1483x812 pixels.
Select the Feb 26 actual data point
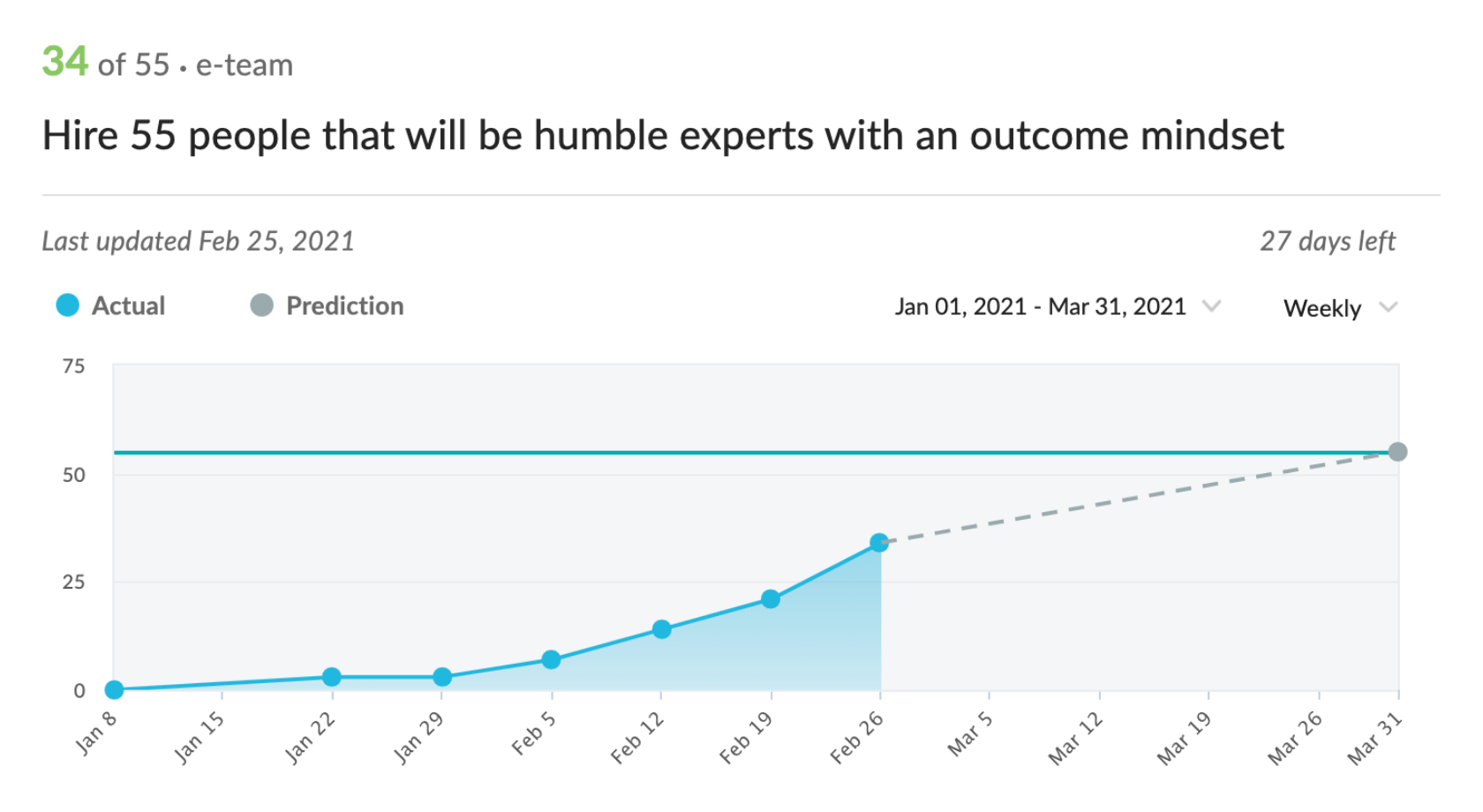(877, 542)
